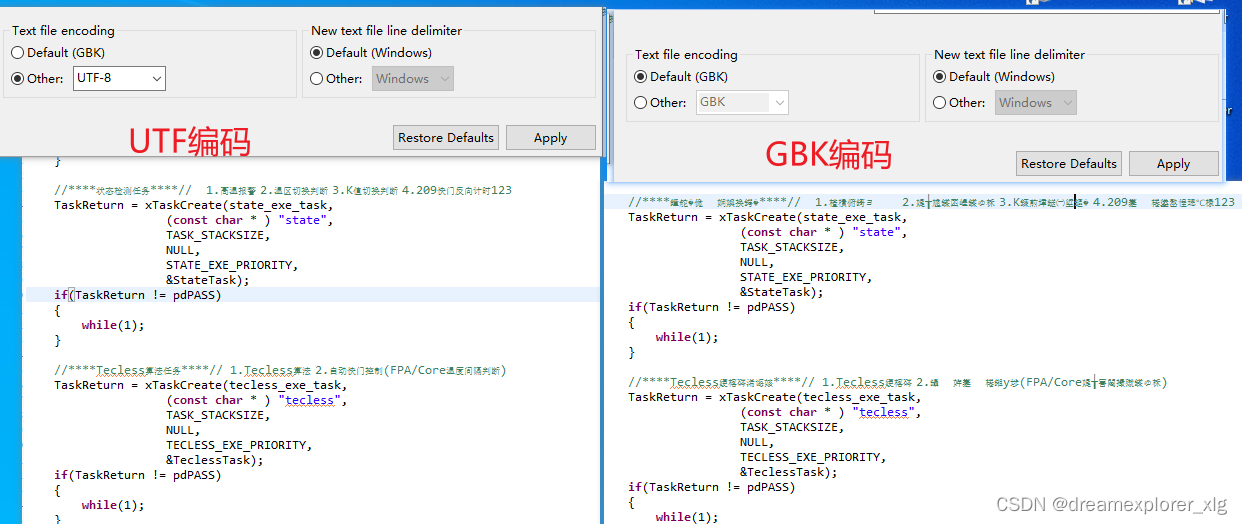This screenshot has width=1242, height=524.
Task: Click garbled Tecless comment with (FPA/Core, right editor
Action: [898, 382]
